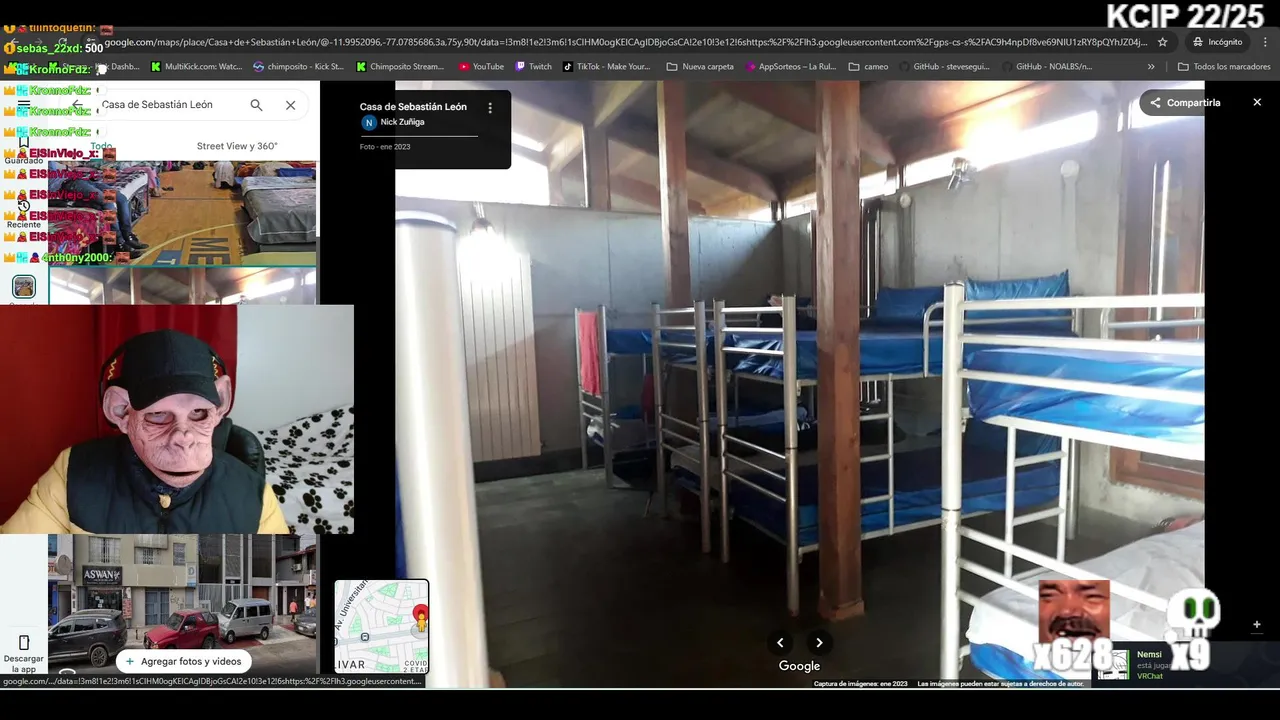This screenshot has width=1280, height=720.
Task: Click the magnifier search icon
Action: (256, 105)
